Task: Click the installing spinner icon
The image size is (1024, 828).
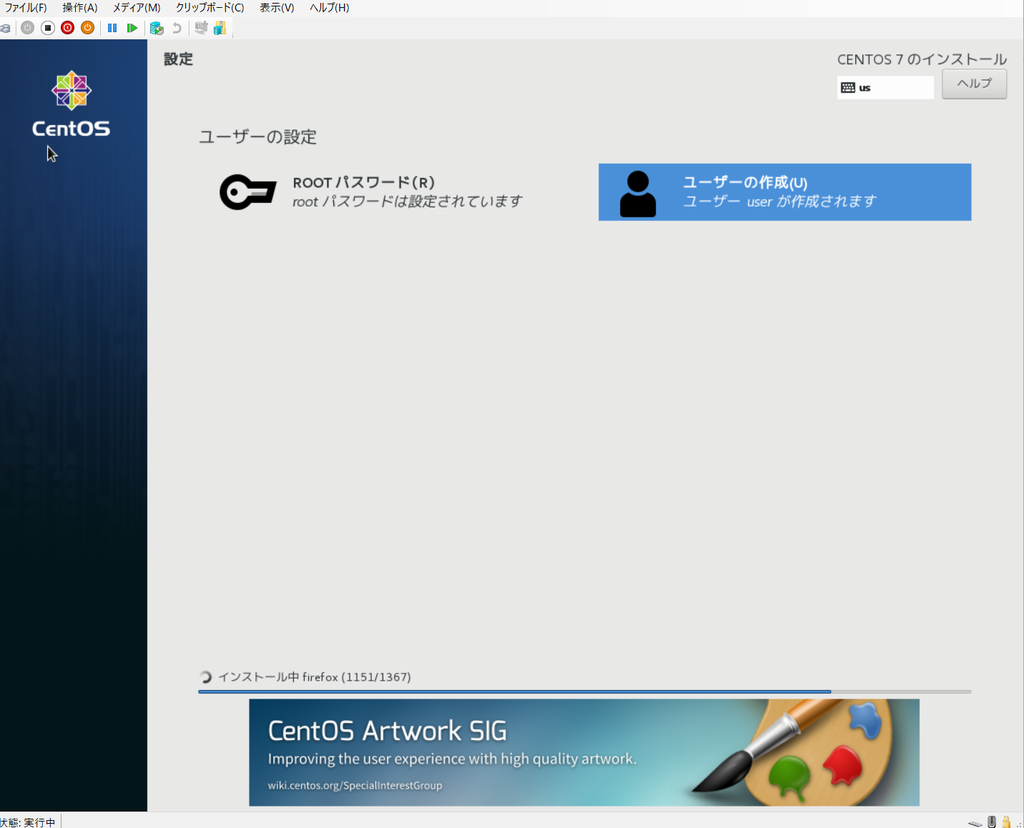Action: [x=206, y=677]
